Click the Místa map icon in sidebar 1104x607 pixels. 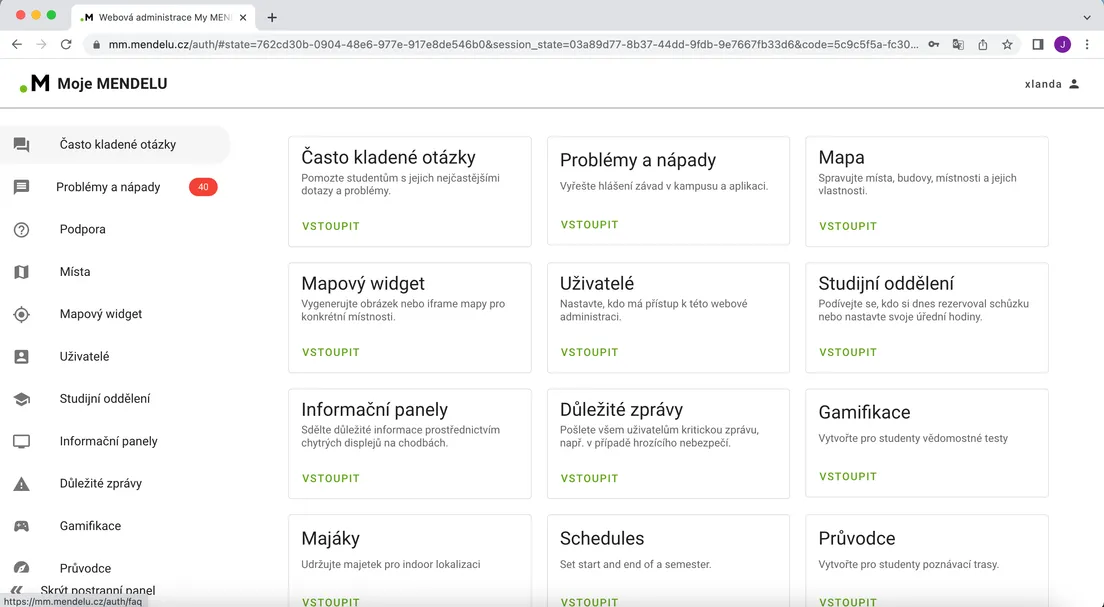tap(22, 272)
